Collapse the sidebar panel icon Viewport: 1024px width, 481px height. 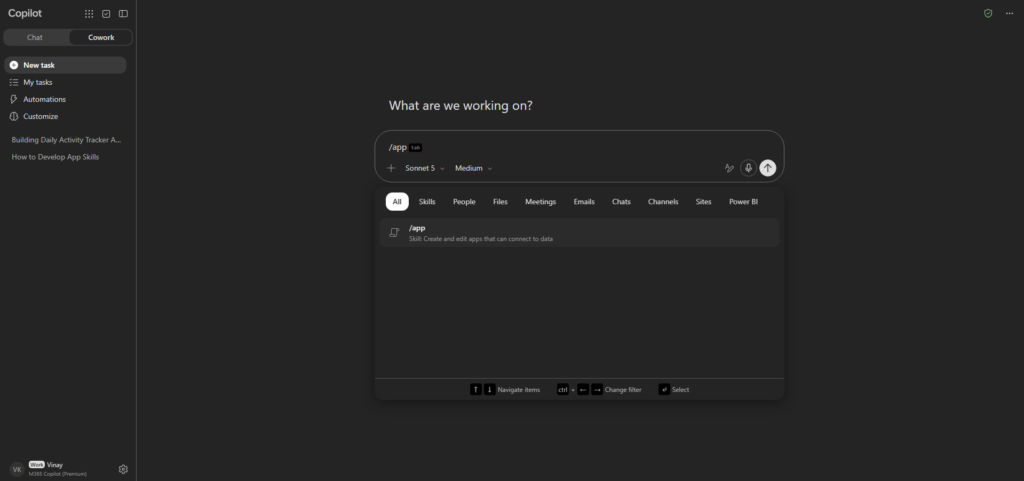pyautogui.click(x=123, y=14)
